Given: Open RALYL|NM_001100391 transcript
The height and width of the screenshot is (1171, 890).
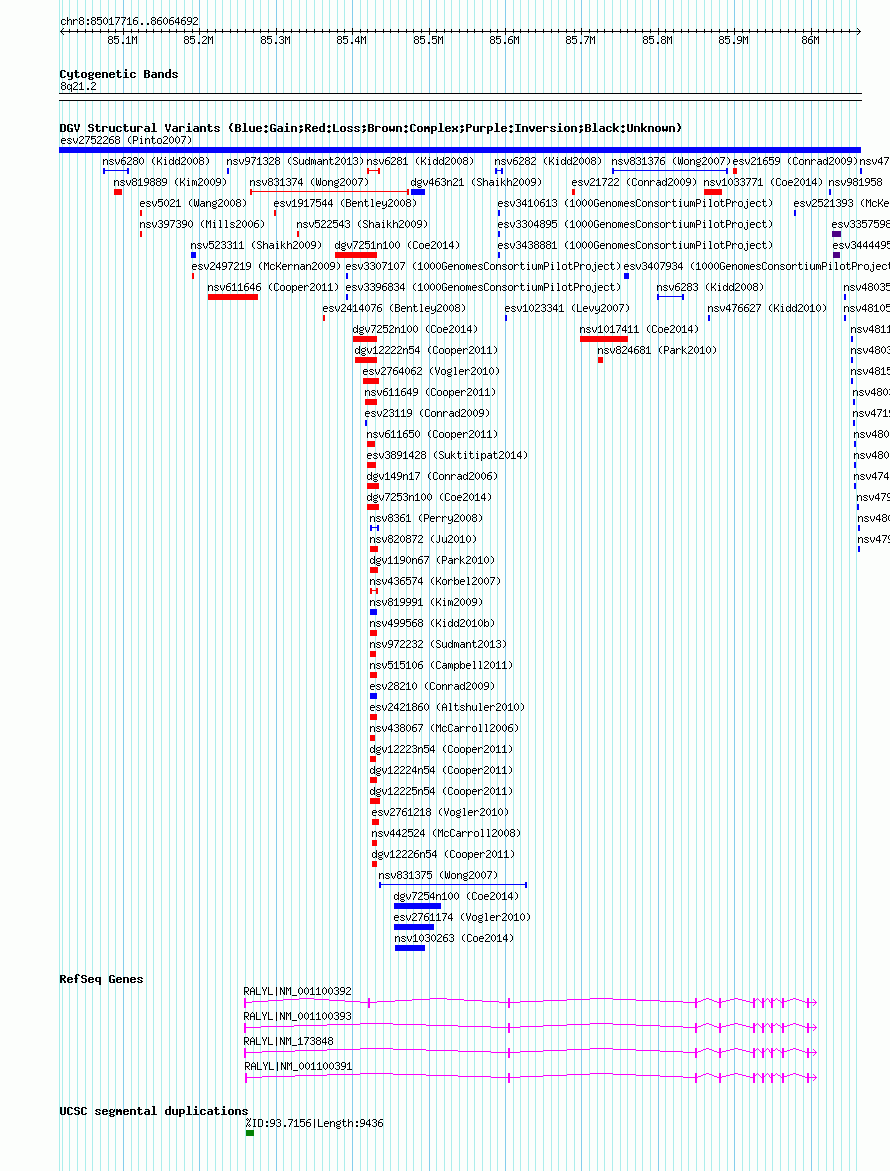Looking at the screenshot, I should click(x=531, y=1077).
